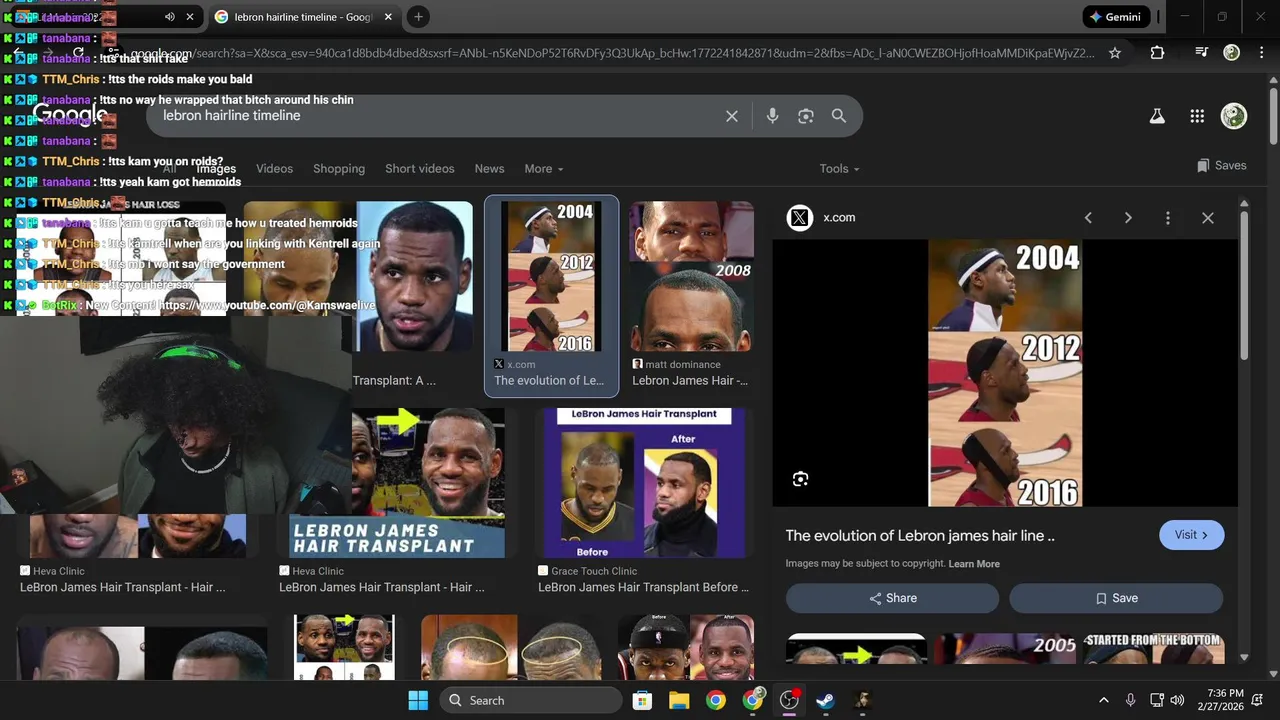Open the 2005 related image thumbnail
1280x720 pixels.
click(x=1006, y=648)
